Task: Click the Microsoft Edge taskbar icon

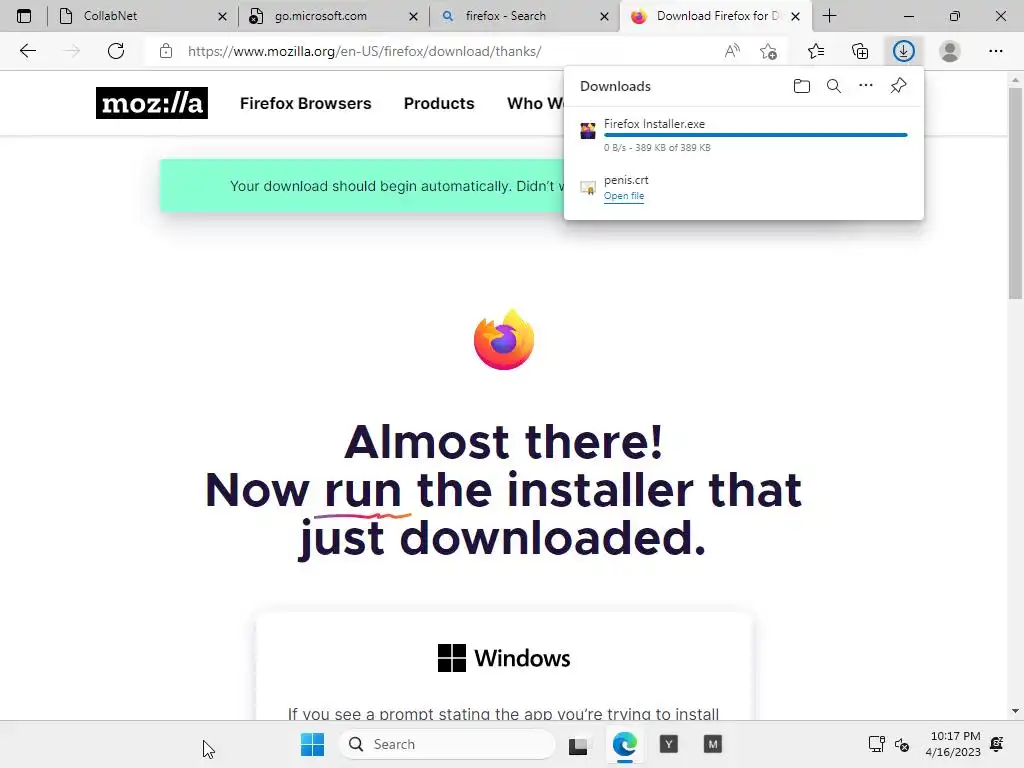Action: tap(625, 744)
